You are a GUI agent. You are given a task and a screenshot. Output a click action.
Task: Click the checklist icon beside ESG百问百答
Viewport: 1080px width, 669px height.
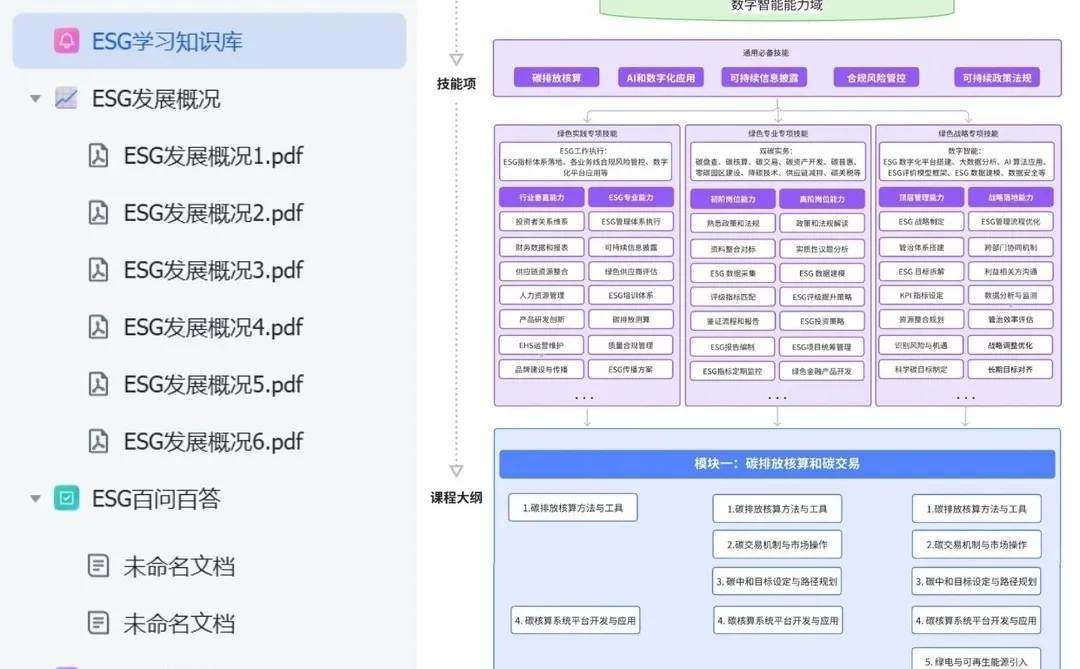click(x=65, y=497)
